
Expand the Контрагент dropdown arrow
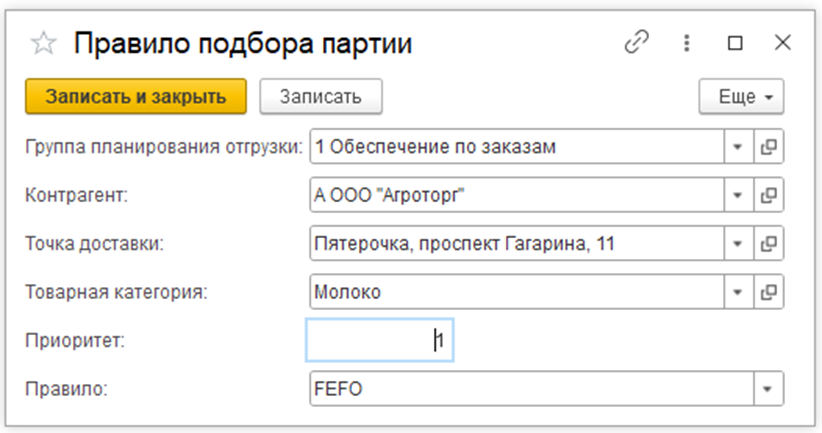[x=738, y=195]
